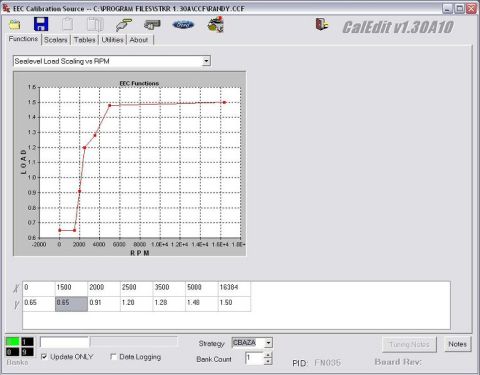Click the white status input box
This screenshot has width=480, height=375.
pos(65,342)
